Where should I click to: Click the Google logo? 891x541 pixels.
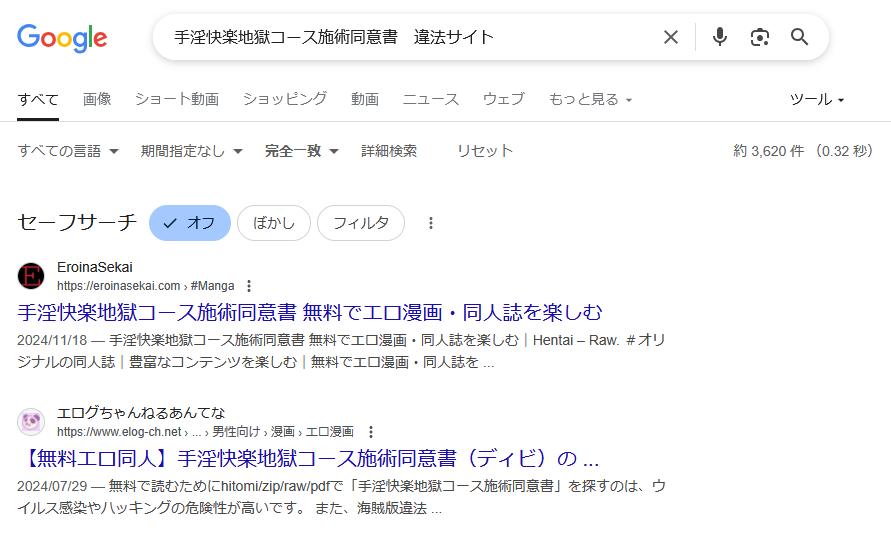tap(62, 38)
